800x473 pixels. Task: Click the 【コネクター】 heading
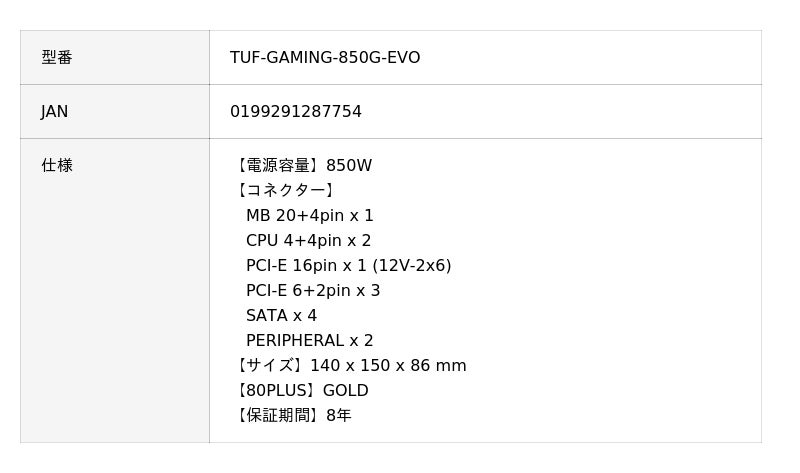coord(284,191)
